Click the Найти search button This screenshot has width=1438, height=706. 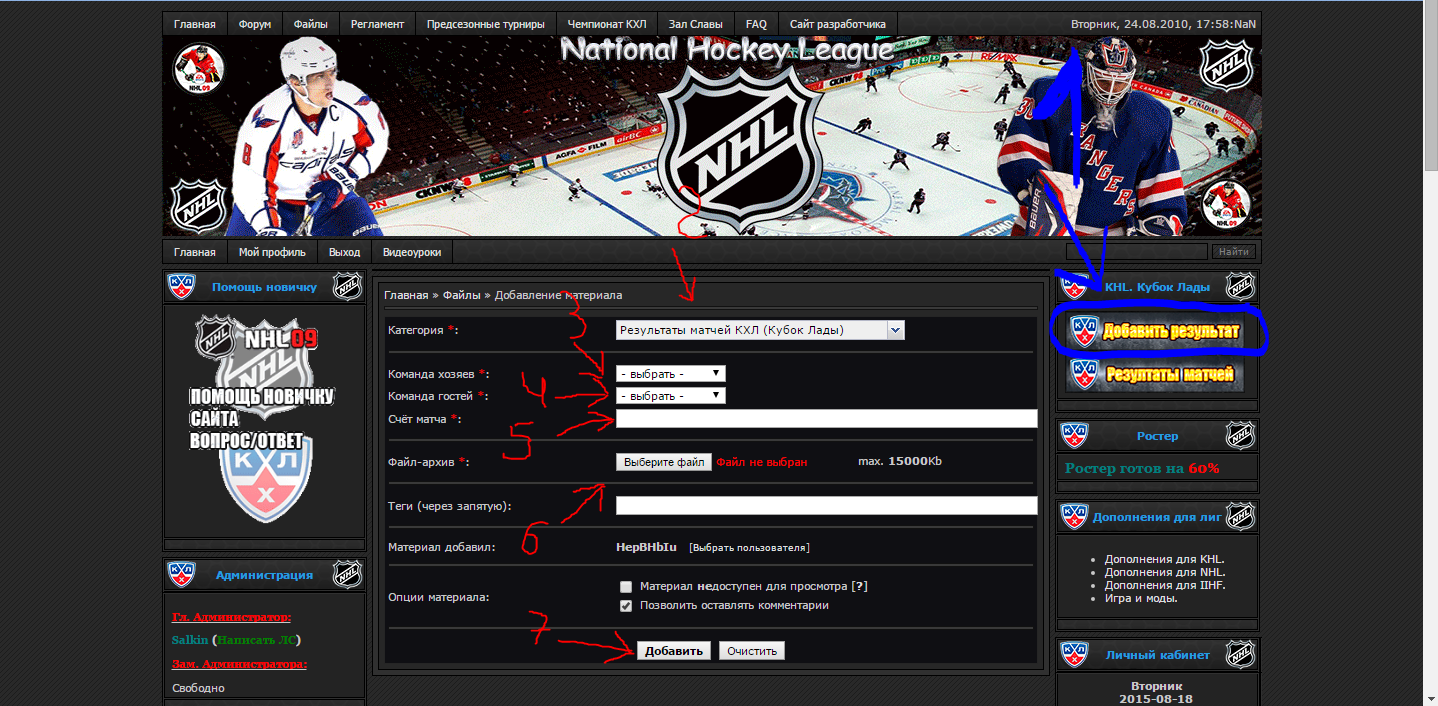click(1233, 252)
